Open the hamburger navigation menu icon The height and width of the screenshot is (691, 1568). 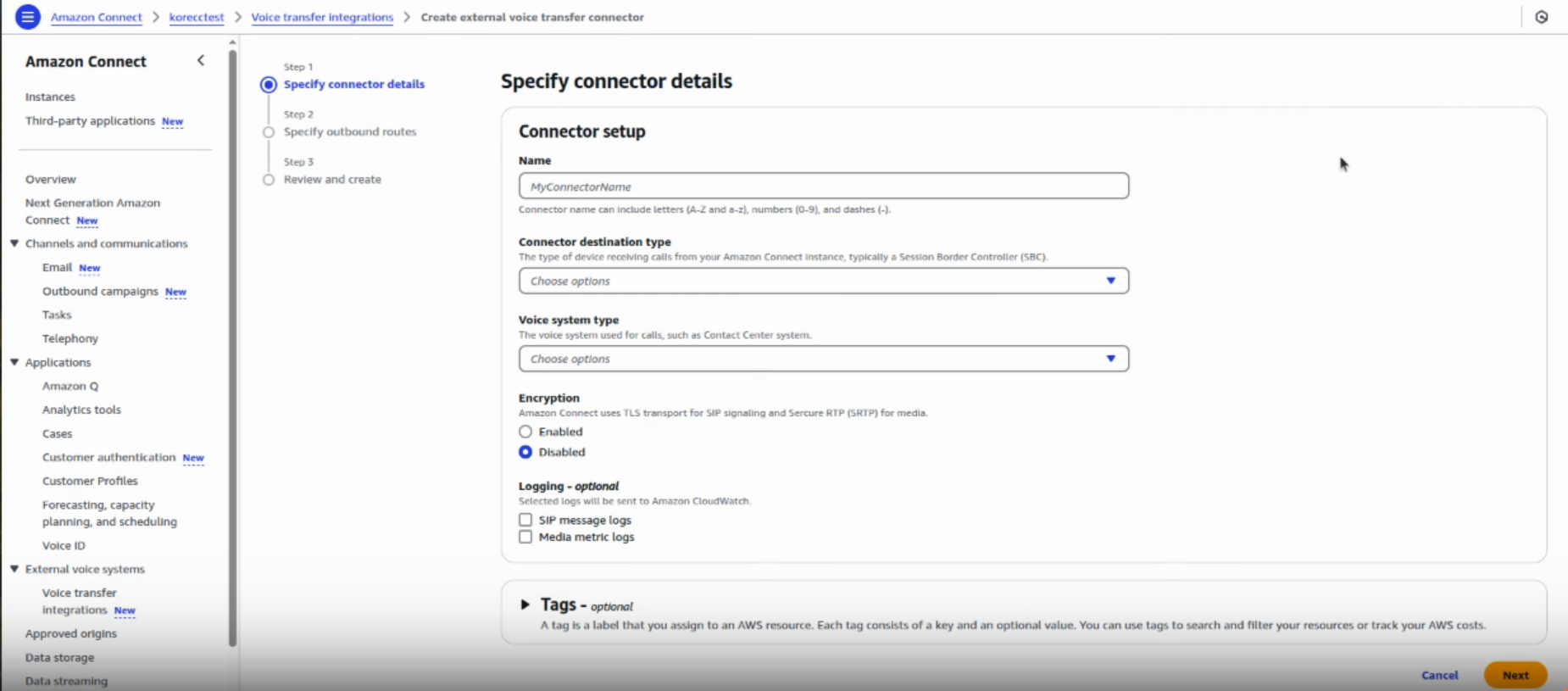click(x=28, y=16)
